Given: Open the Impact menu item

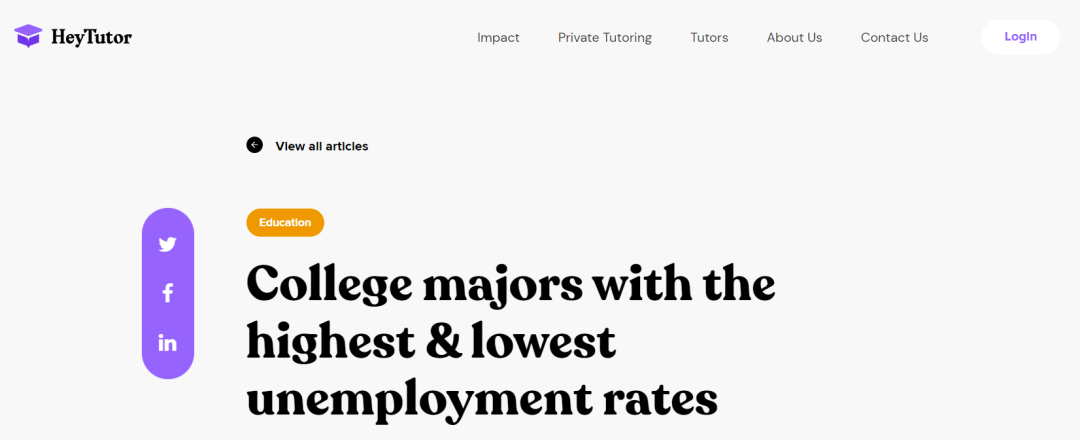Looking at the screenshot, I should (498, 38).
